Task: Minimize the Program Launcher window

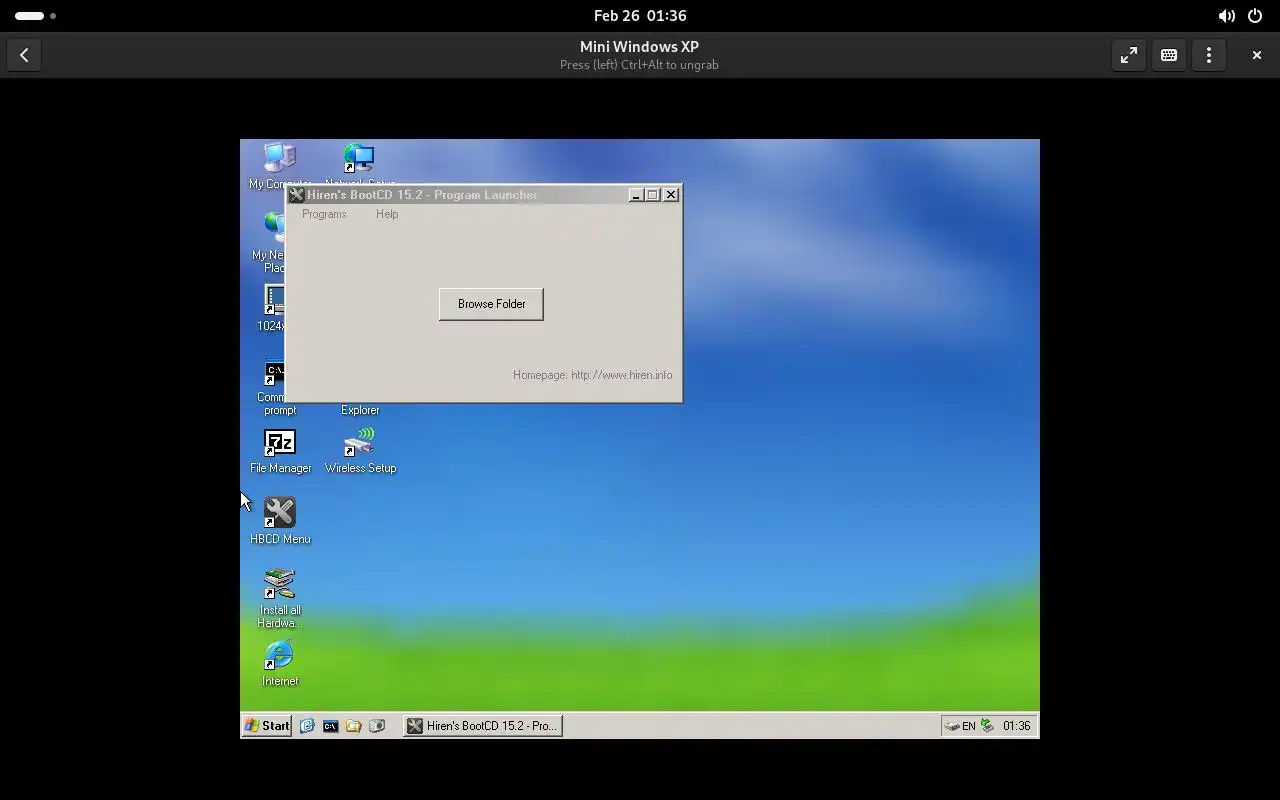Action: click(635, 195)
